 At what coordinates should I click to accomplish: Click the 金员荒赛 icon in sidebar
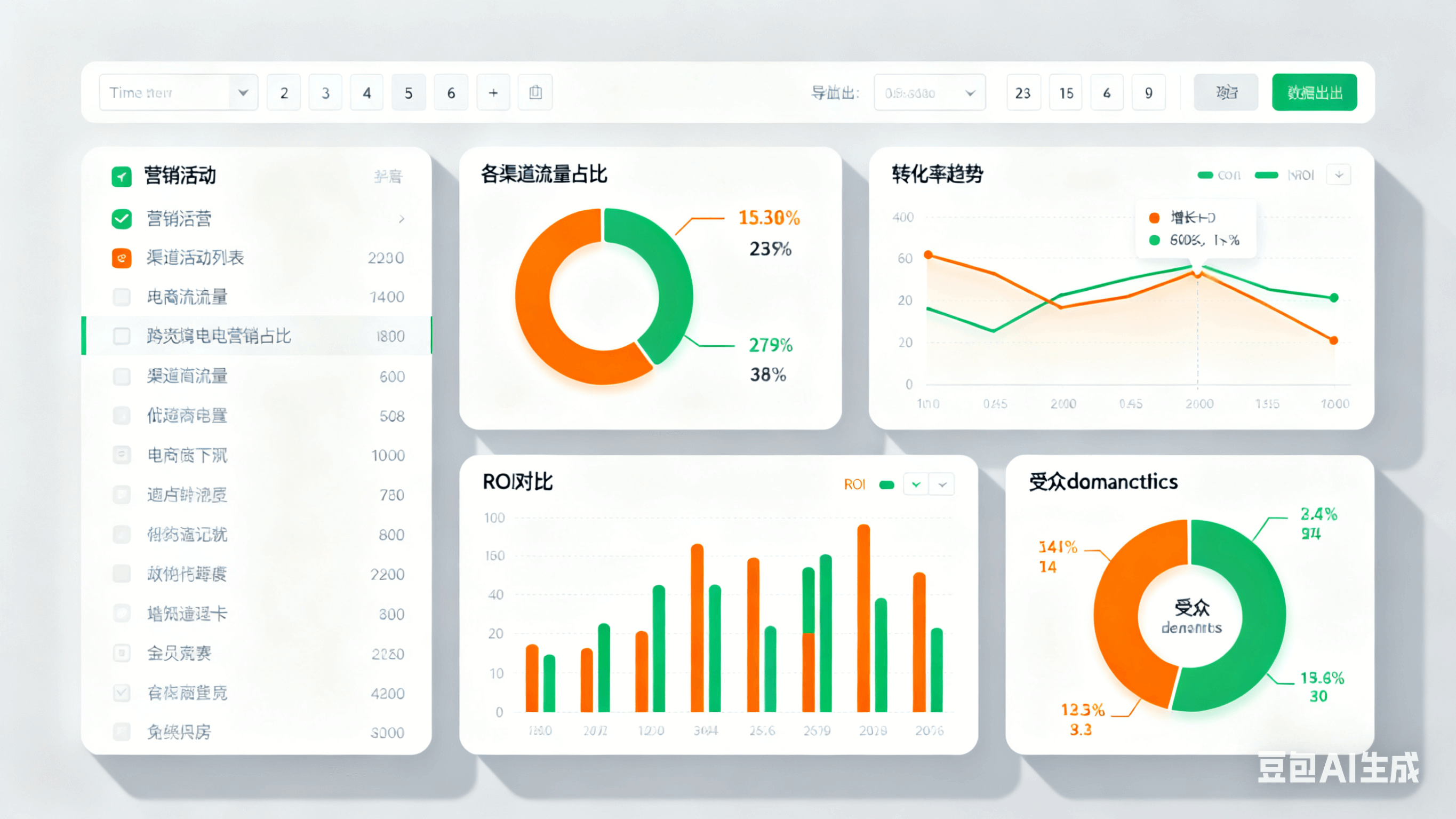tap(122, 653)
